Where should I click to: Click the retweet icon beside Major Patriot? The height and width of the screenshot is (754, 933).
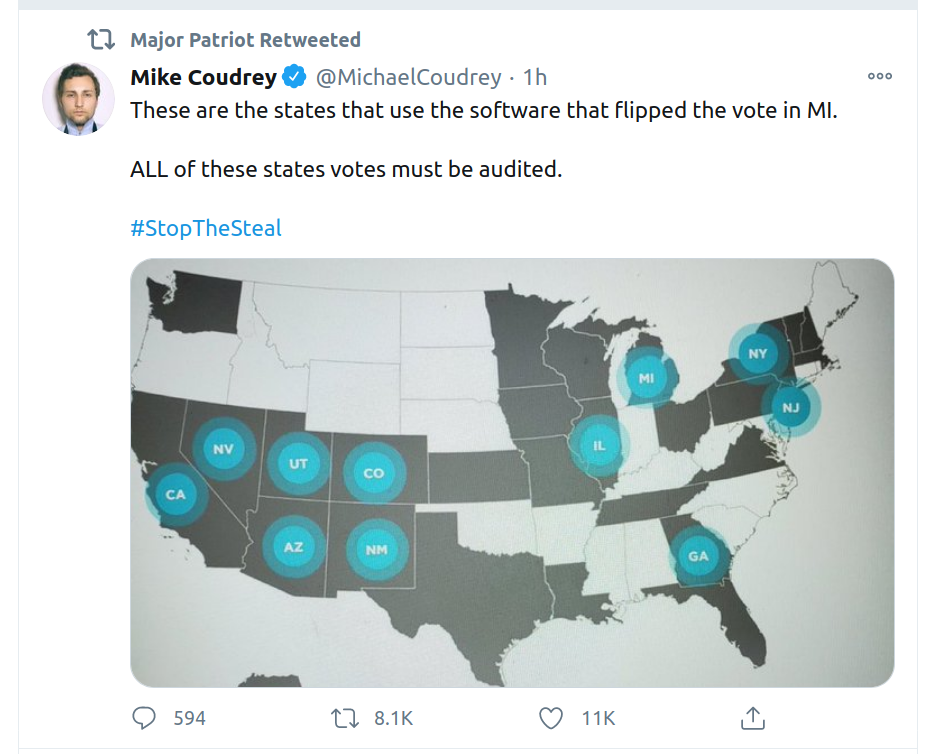click(x=101, y=40)
